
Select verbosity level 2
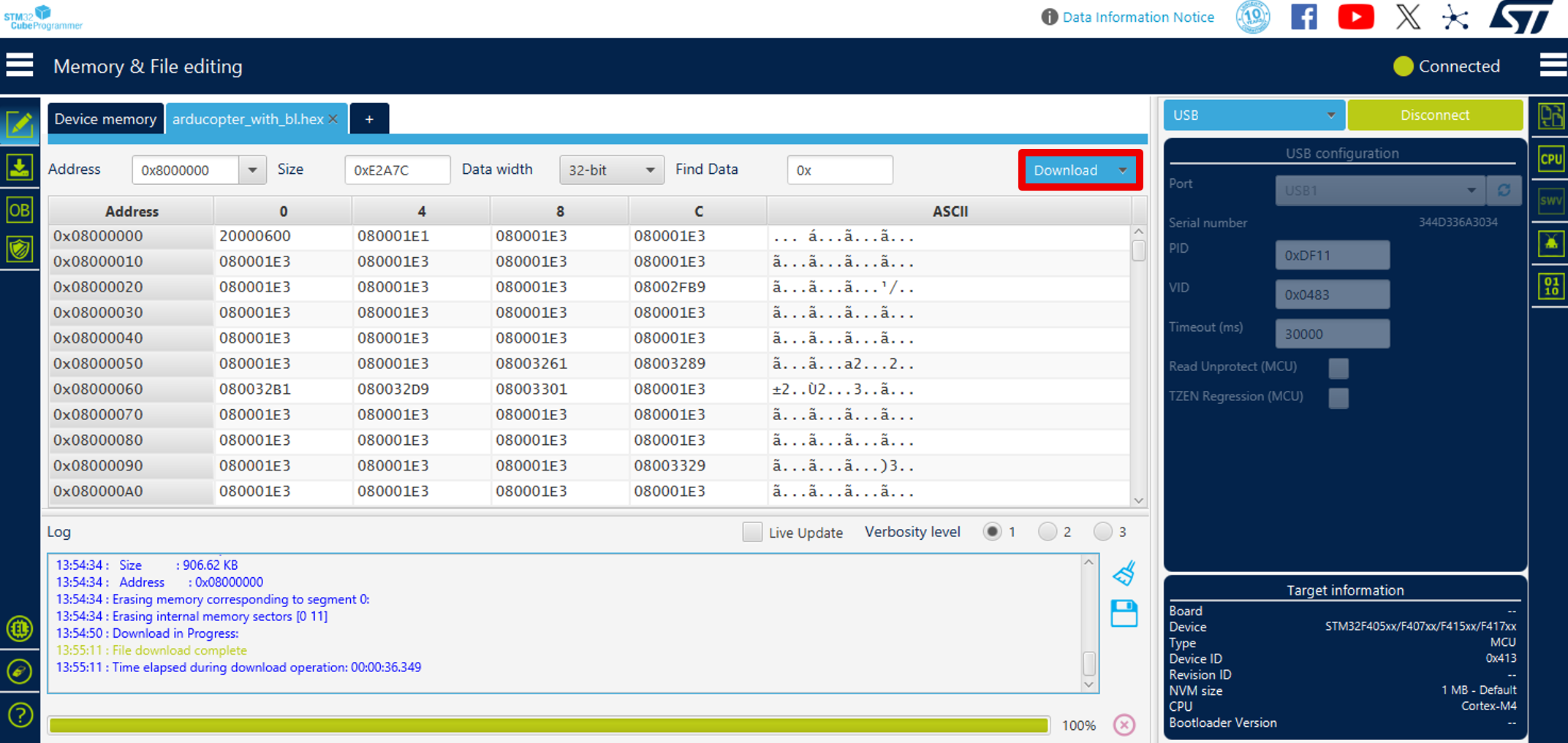pyautogui.click(x=1048, y=532)
